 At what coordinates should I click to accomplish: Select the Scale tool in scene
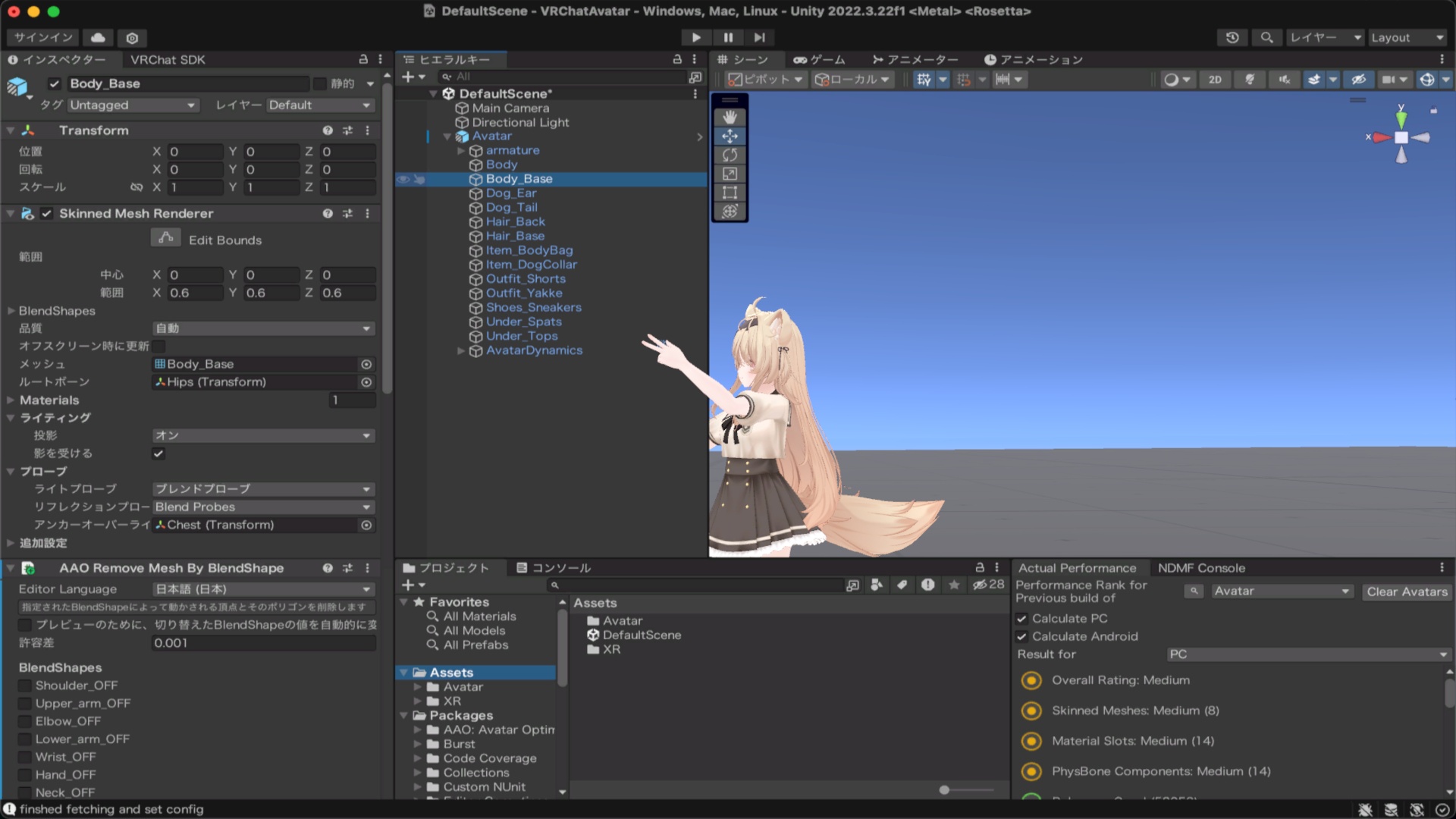click(x=730, y=174)
